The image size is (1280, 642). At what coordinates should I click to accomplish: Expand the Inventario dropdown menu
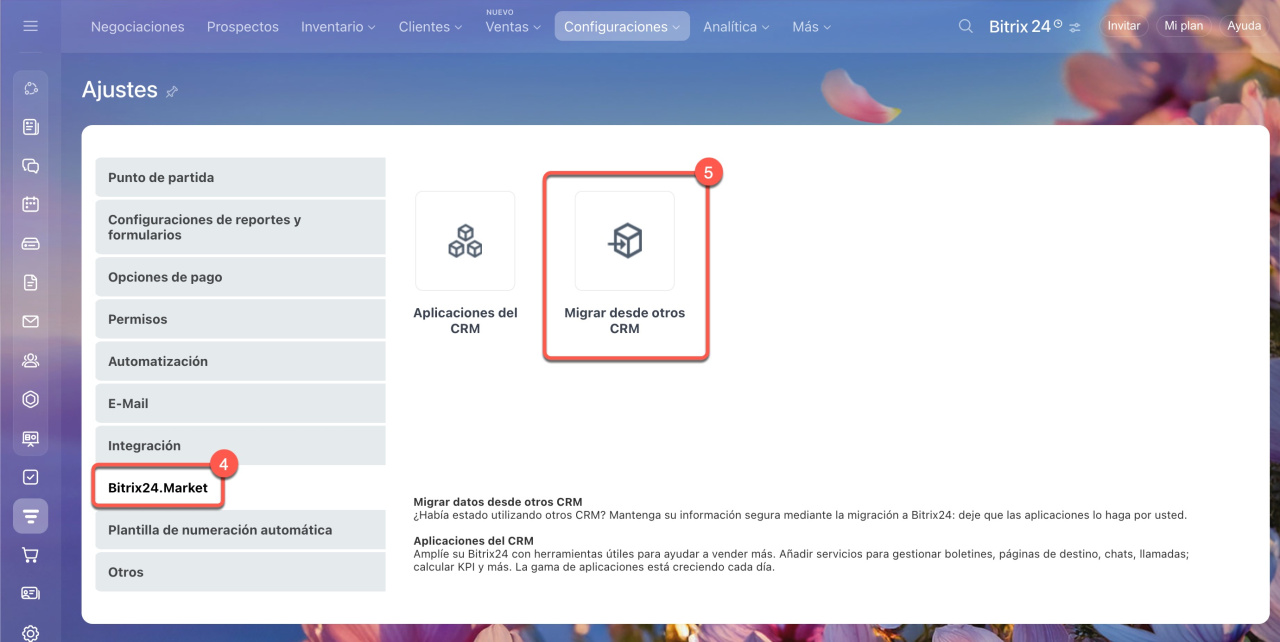(338, 27)
